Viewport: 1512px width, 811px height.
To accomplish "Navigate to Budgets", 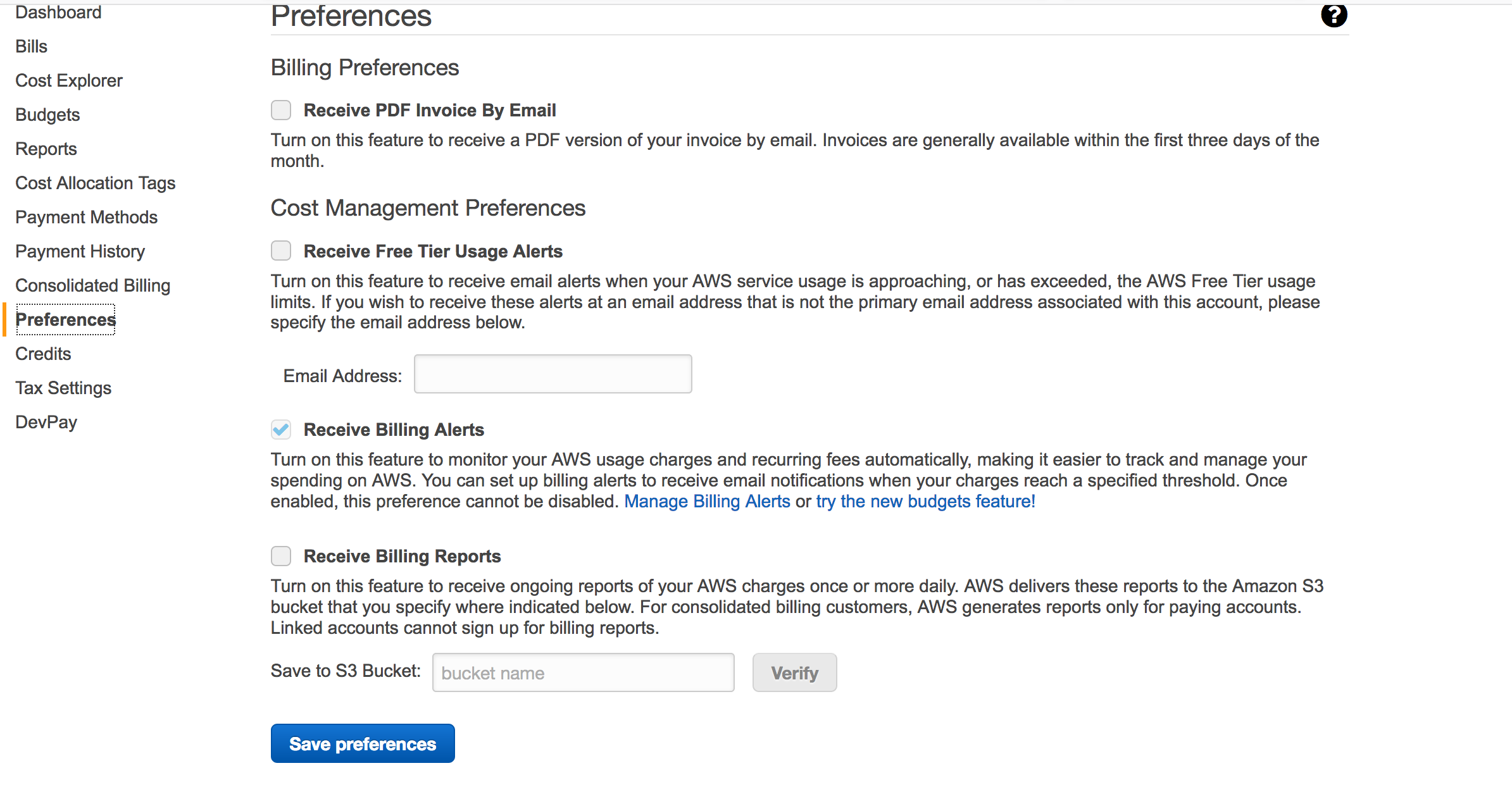I will point(47,115).
